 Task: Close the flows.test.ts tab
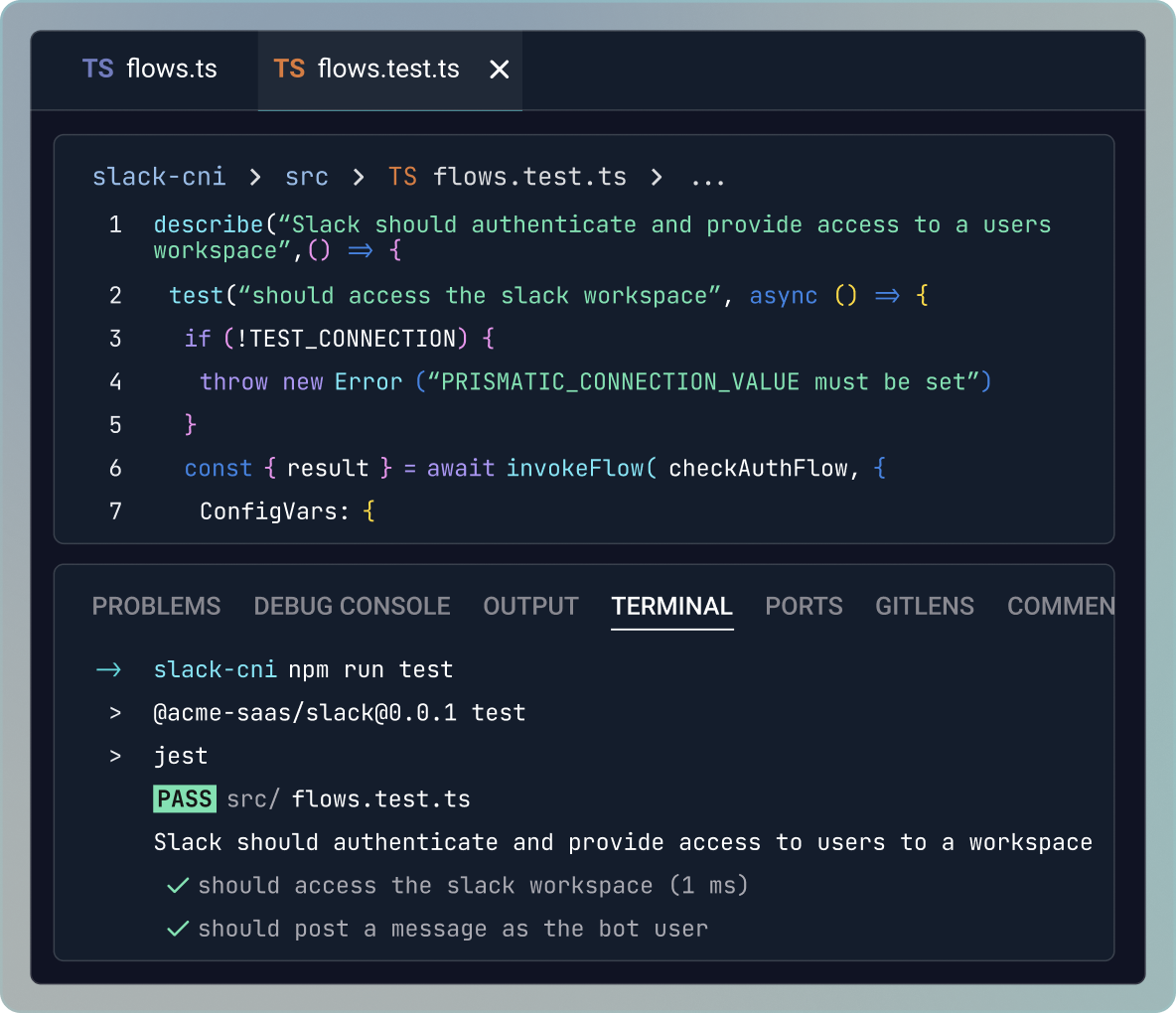point(499,69)
